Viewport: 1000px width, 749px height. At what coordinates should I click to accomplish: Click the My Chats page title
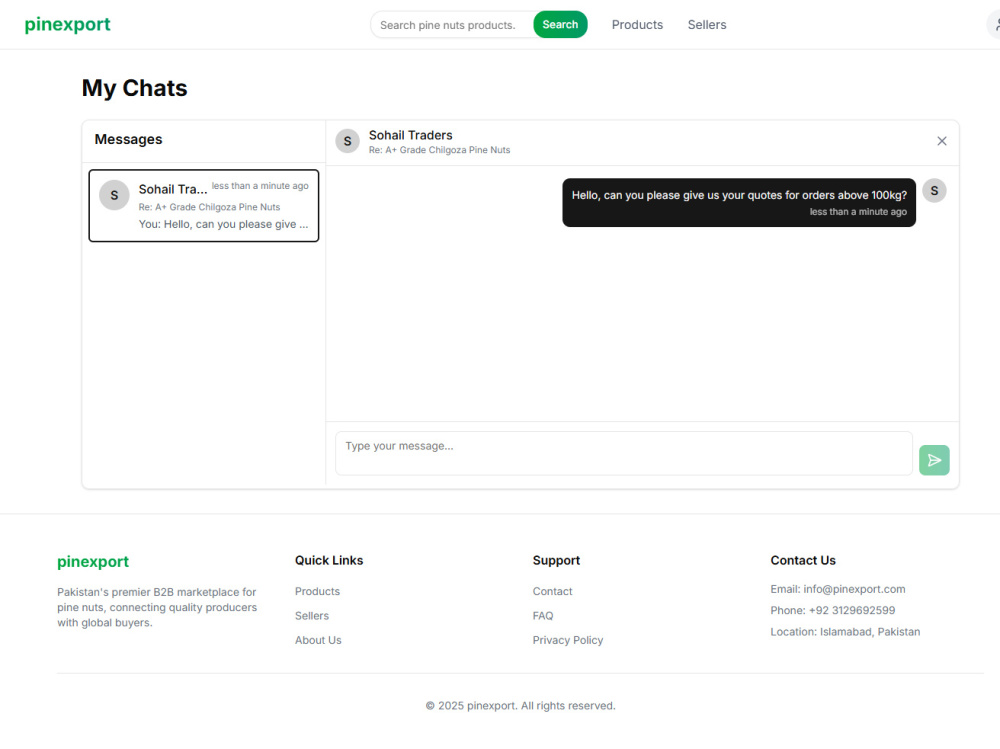coord(135,88)
